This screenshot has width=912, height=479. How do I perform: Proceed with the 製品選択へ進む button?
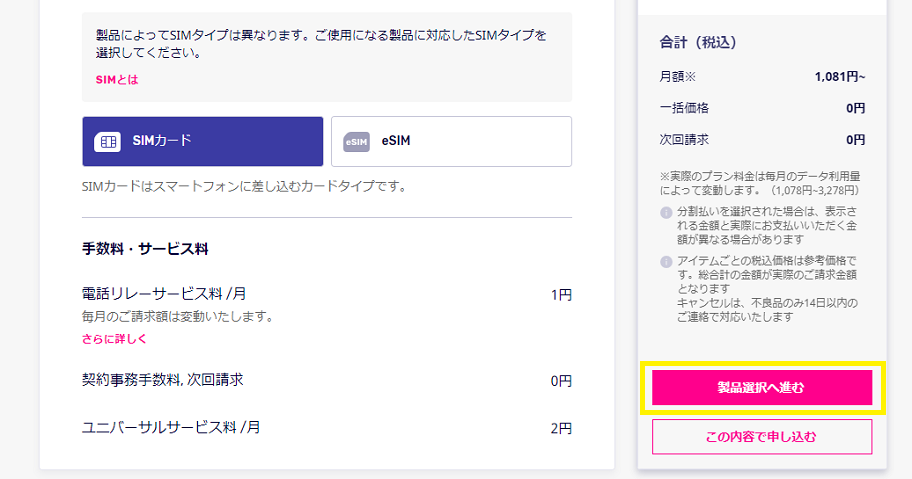click(762, 388)
